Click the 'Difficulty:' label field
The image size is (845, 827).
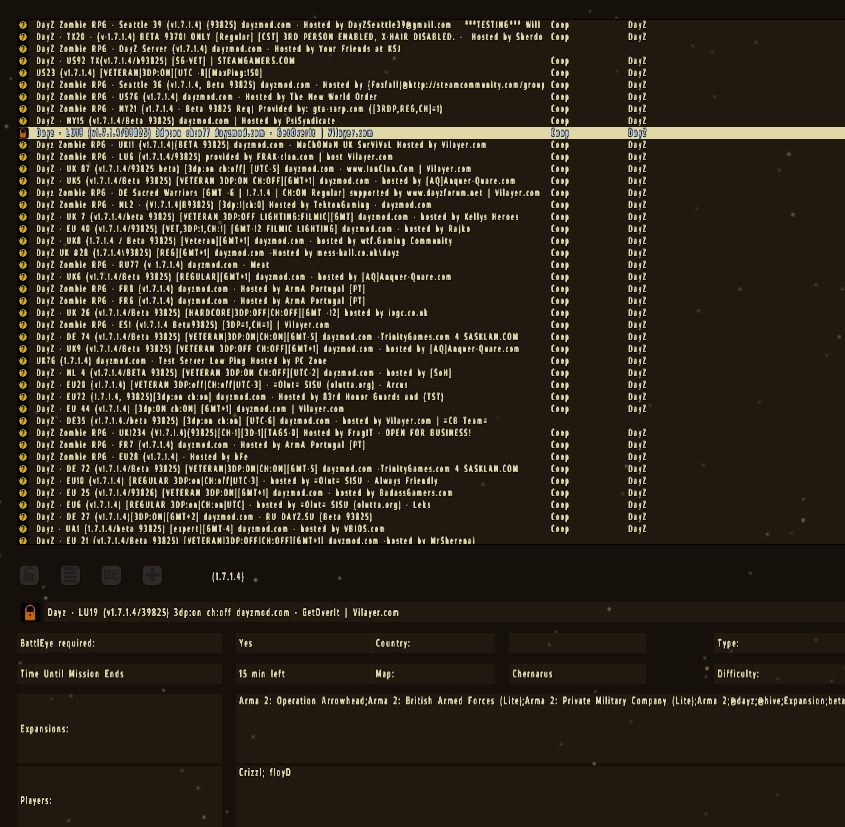[779, 674]
